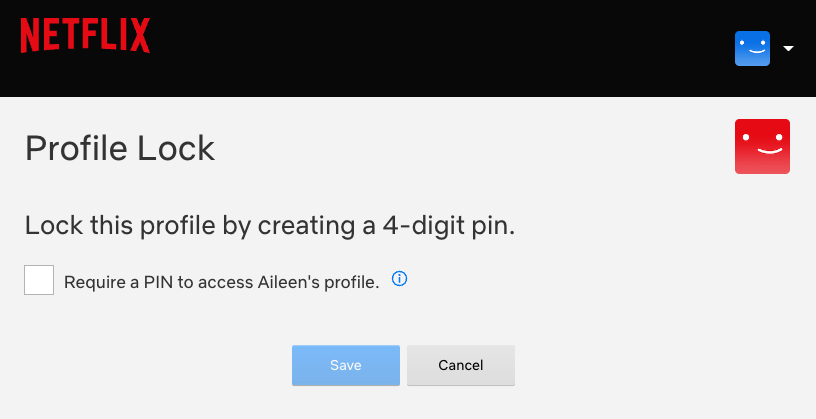Select Aileen's red profile icon
Viewport: 816px width, 419px height.
click(762, 146)
